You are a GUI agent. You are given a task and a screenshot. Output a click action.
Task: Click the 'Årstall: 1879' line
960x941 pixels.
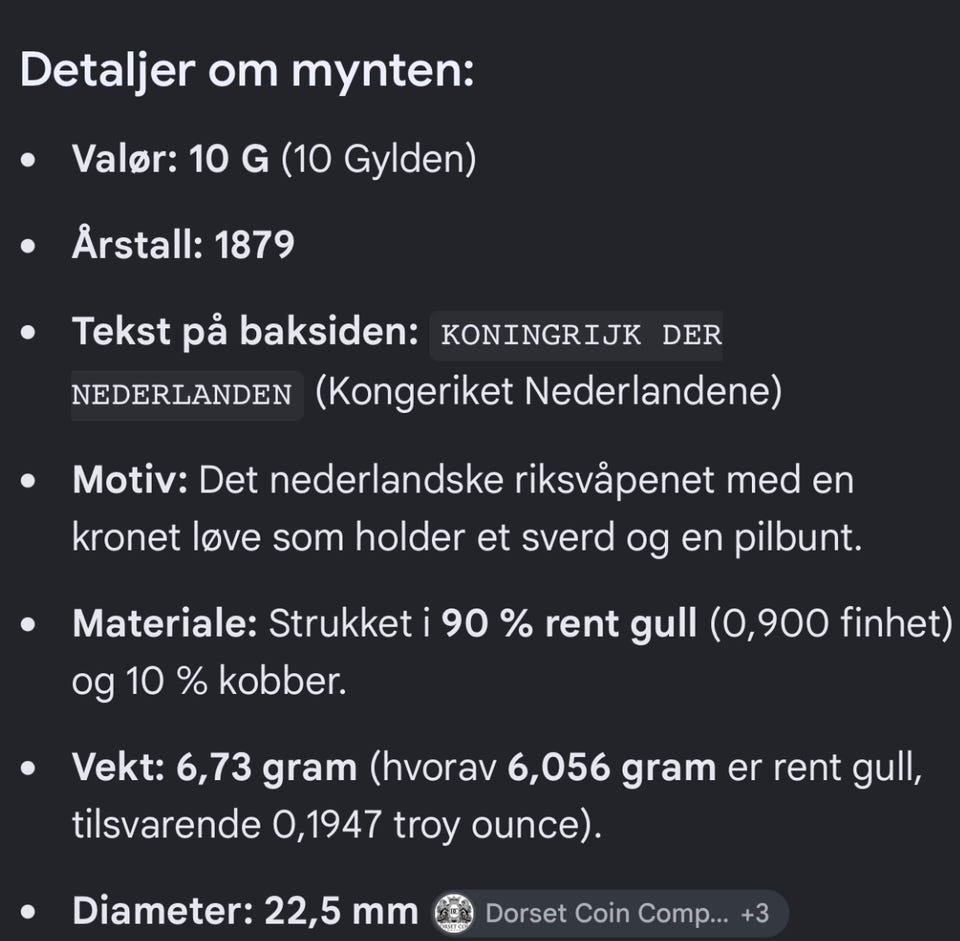tap(183, 245)
